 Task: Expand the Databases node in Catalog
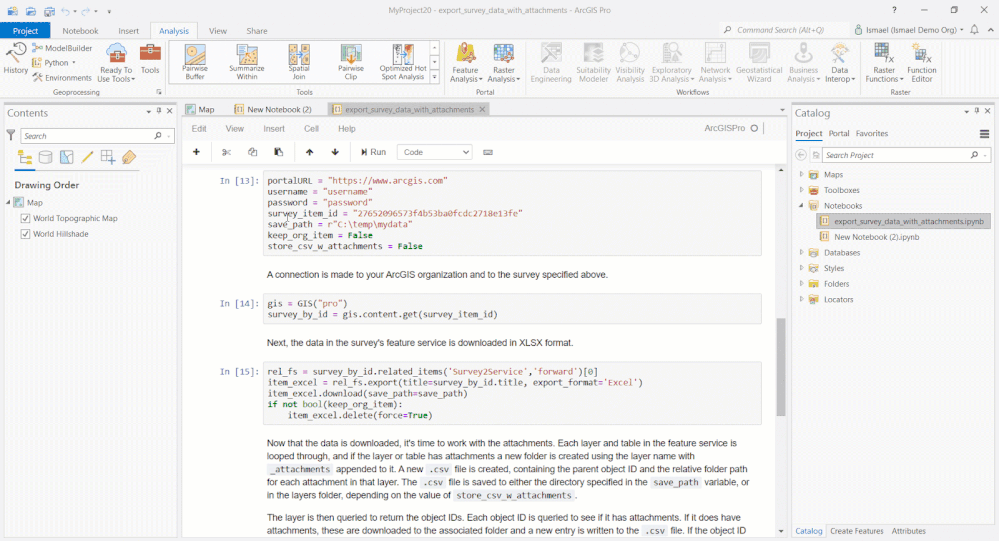pyautogui.click(x=801, y=252)
